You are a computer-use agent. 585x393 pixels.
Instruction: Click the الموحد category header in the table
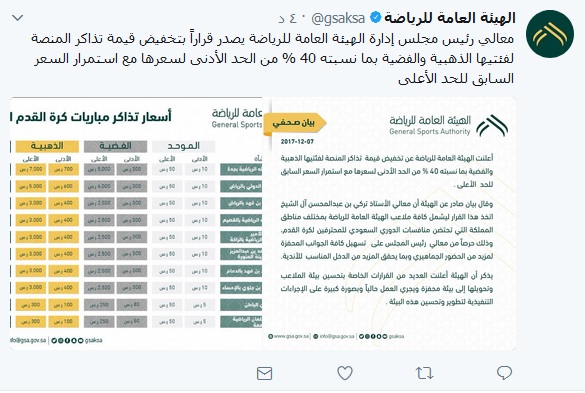coord(184,146)
